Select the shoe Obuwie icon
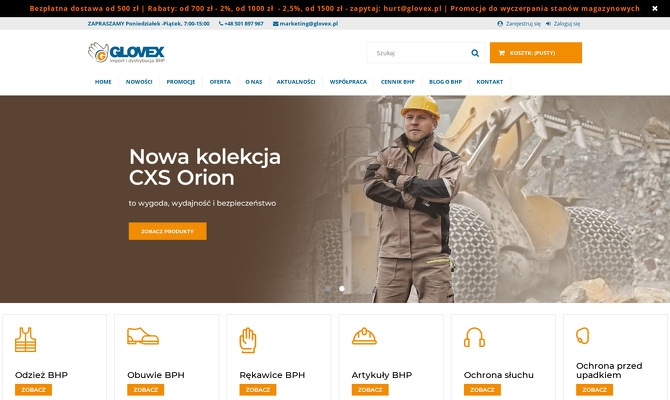 [143, 336]
